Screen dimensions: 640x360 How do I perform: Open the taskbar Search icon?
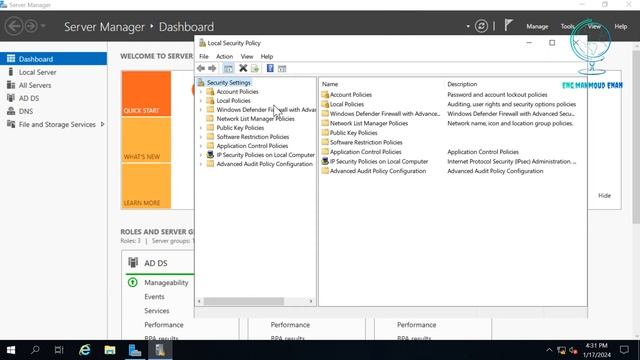(x=35, y=350)
